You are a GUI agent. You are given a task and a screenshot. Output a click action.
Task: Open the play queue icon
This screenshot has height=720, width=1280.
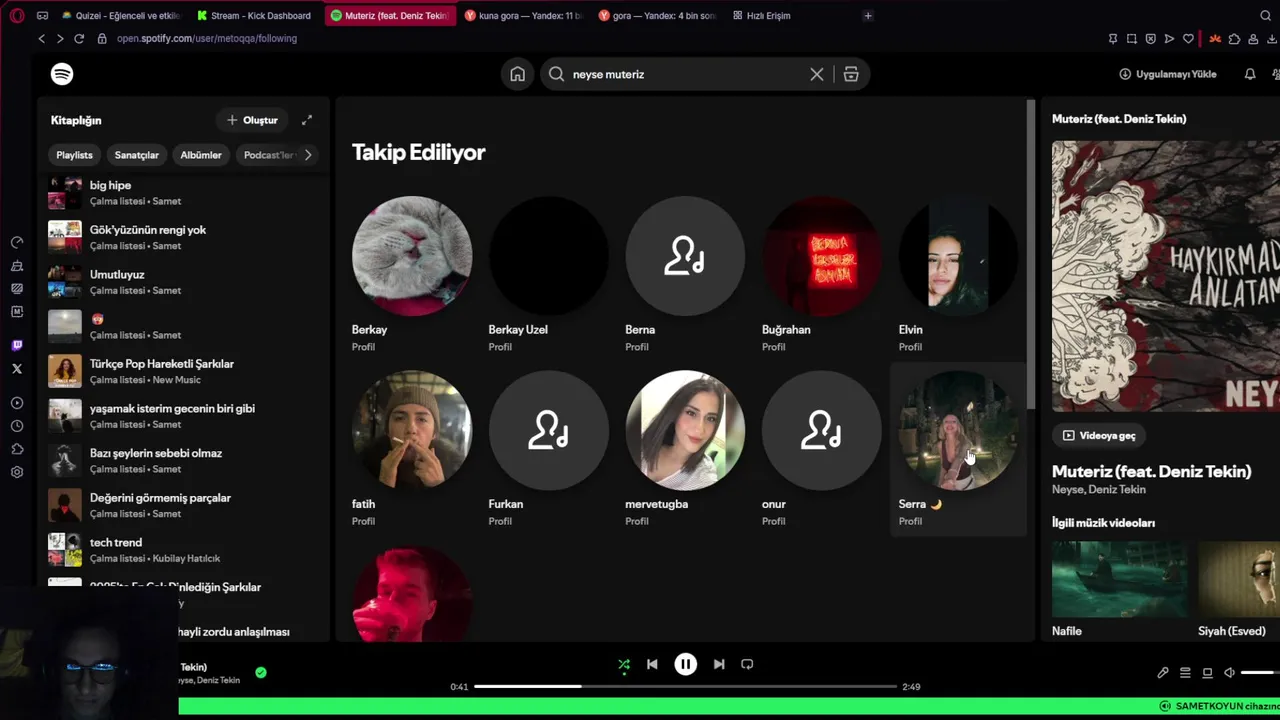[1185, 673]
